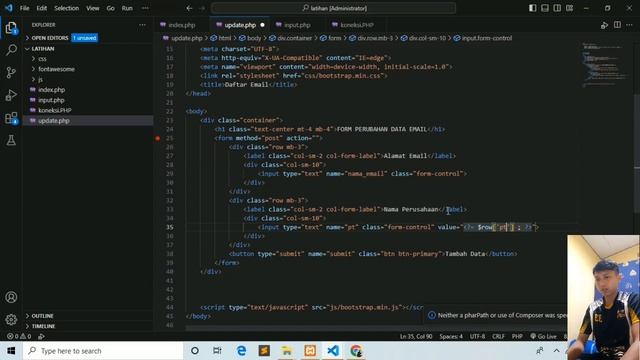Open the Search view in activity bar
640x360 pixels.
pyautogui.click(x=11, y=50)
